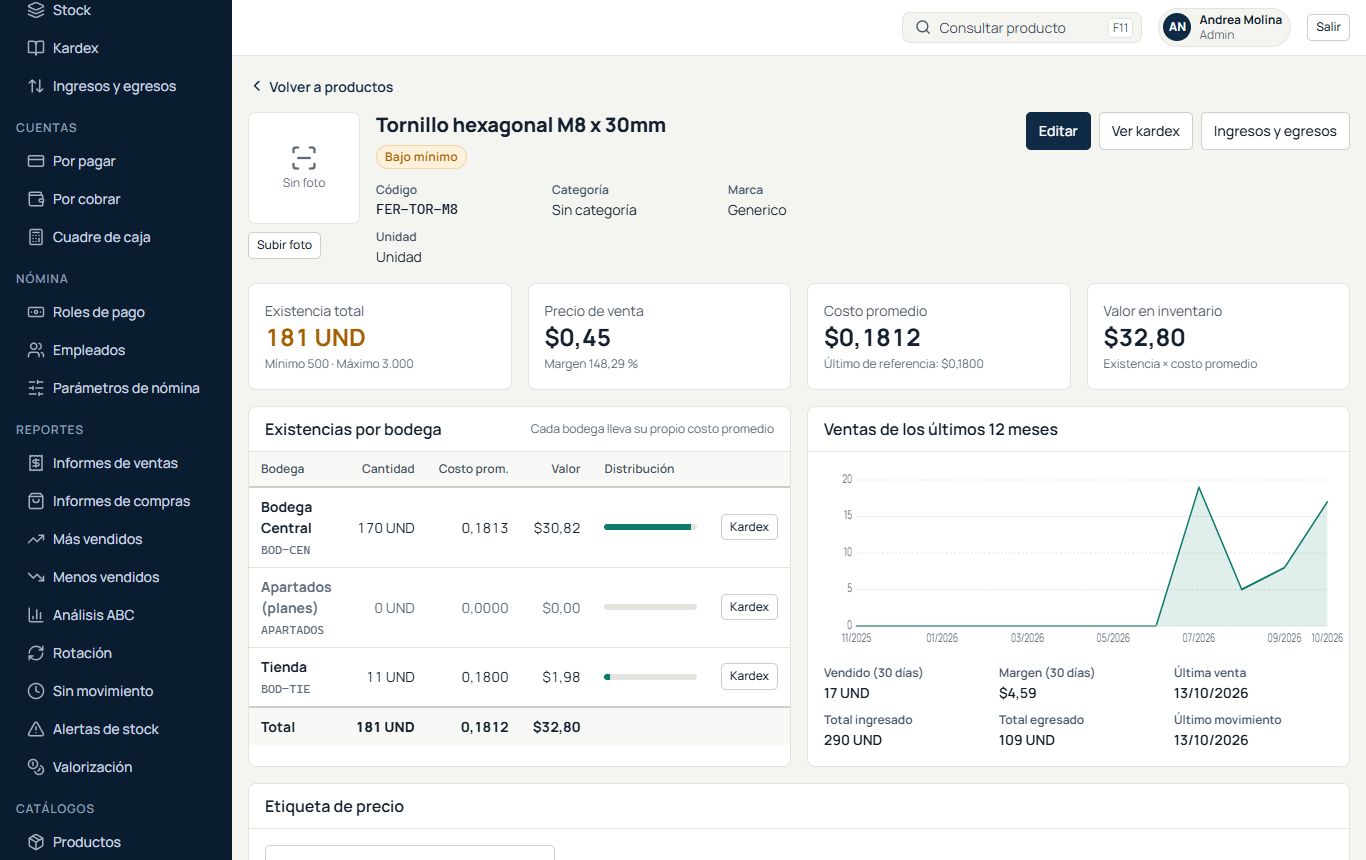Click the Por pagar card icon
The image size is (1366, 860).
point(36,161)
